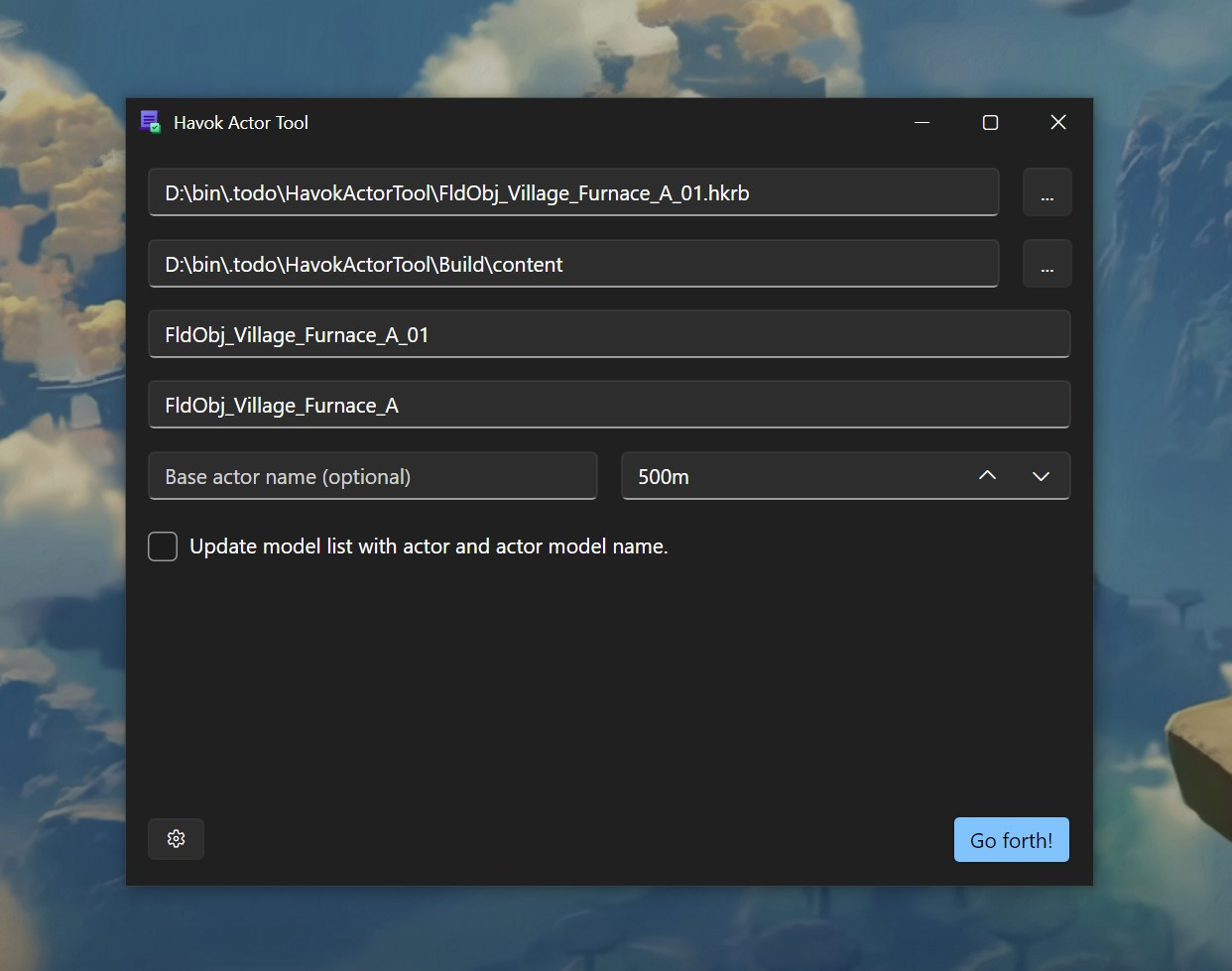Open the settings gear in the bottom corner
The image size is (1232, 971).
[x=176, y=838]
